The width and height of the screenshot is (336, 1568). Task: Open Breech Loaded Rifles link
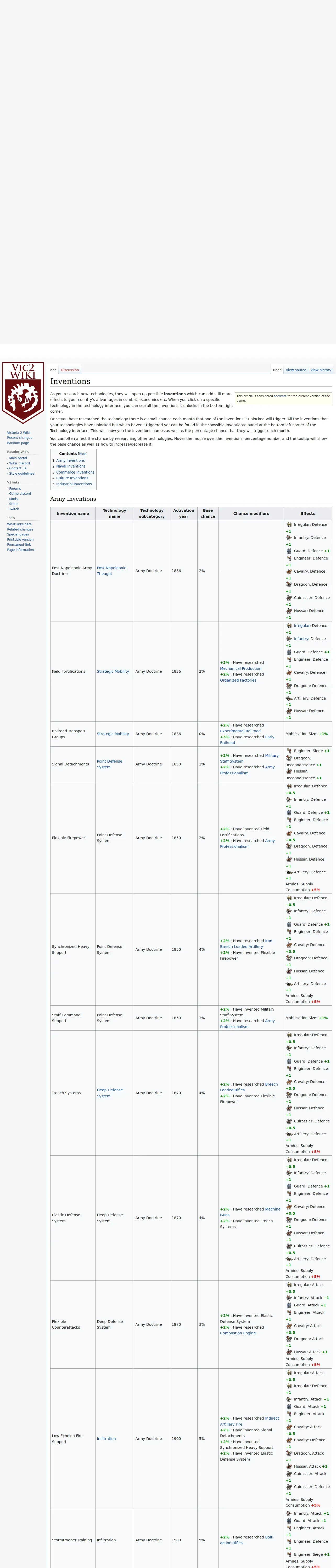coord(249,1087)
